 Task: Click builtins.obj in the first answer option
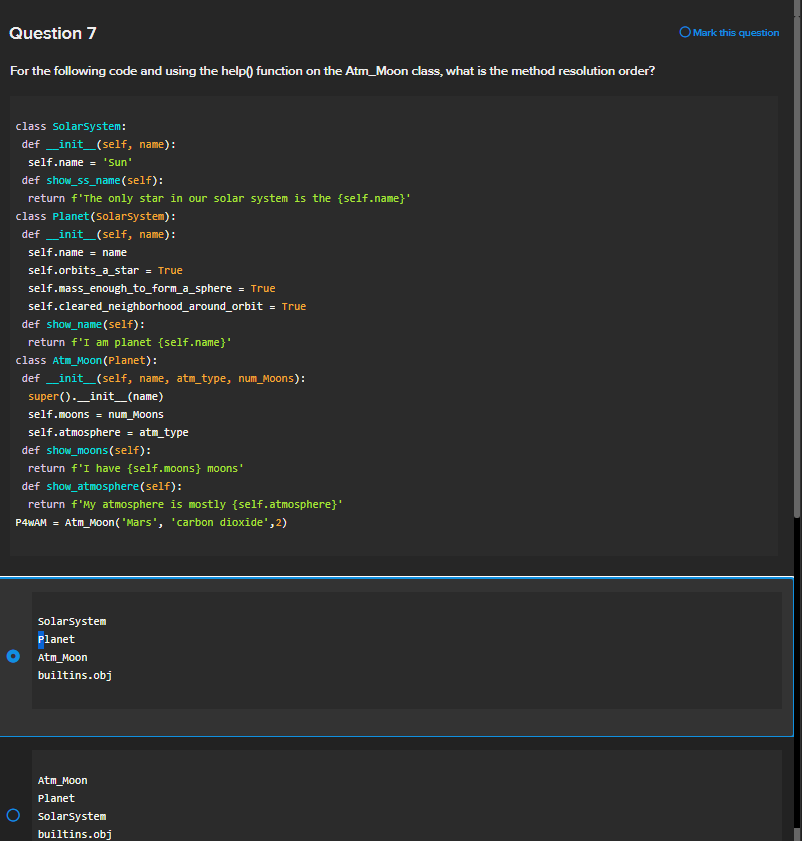[74, 676]
